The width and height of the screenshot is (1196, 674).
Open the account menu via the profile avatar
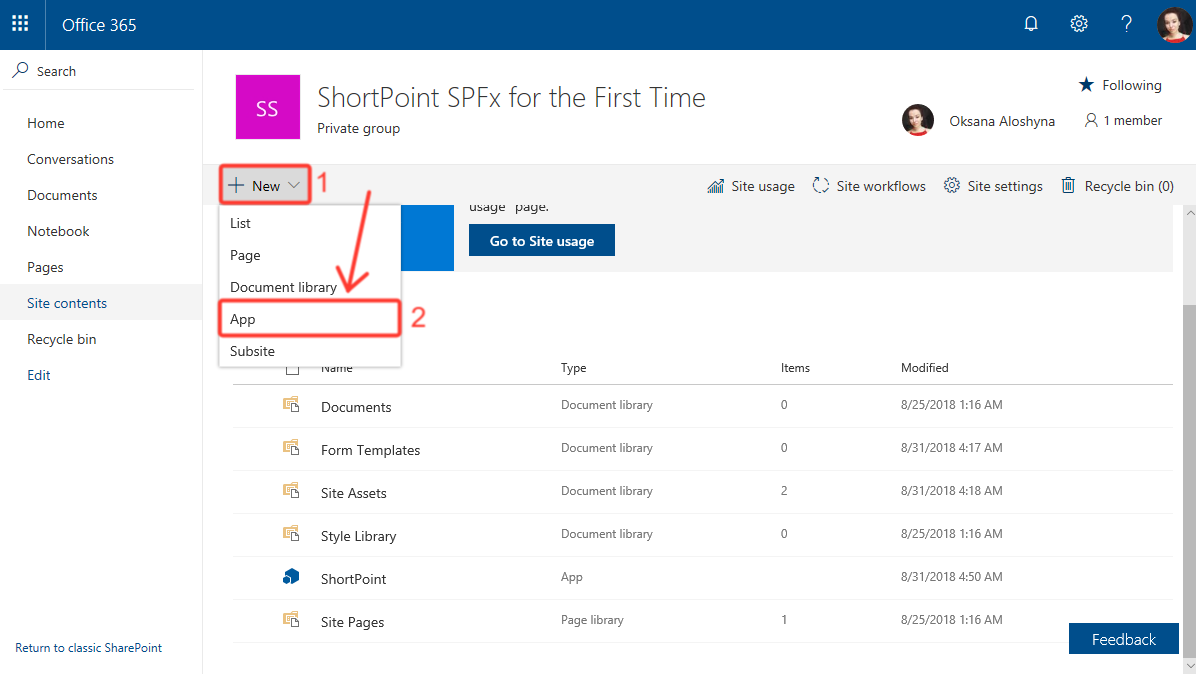(x=1173, y=24)
